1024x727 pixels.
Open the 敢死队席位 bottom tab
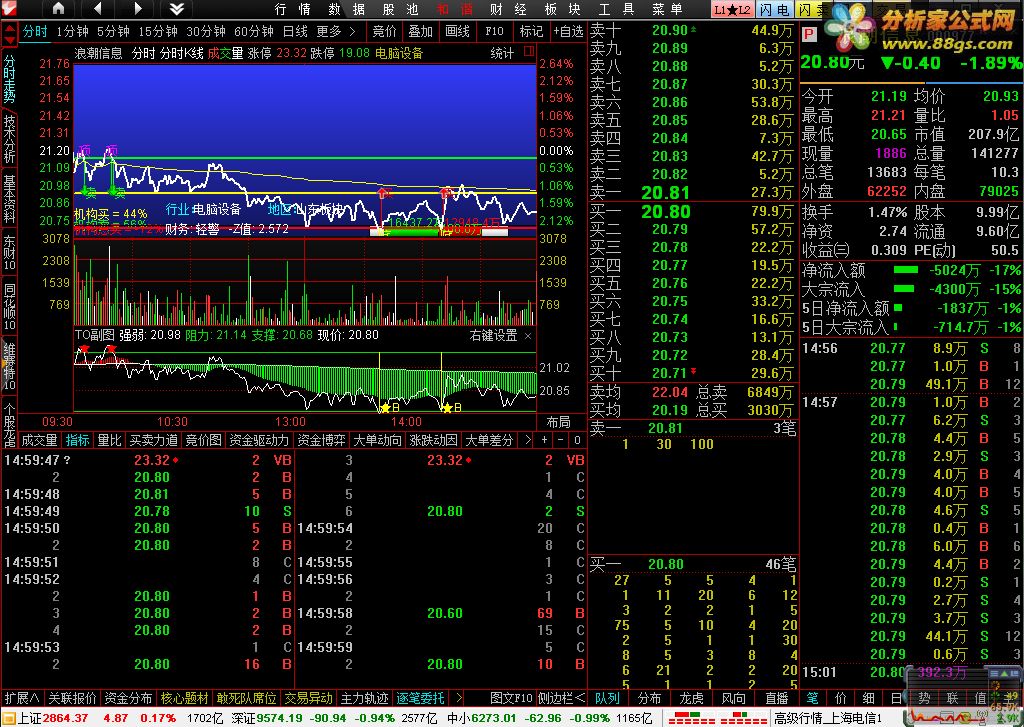pos(246,698)
